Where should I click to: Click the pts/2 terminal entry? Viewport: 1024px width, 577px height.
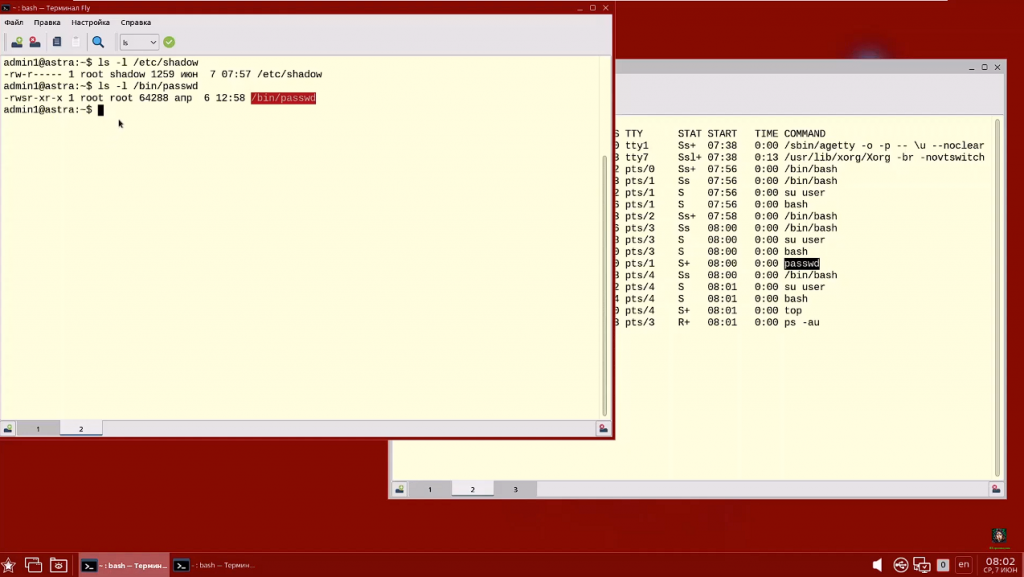click(639, 216)
